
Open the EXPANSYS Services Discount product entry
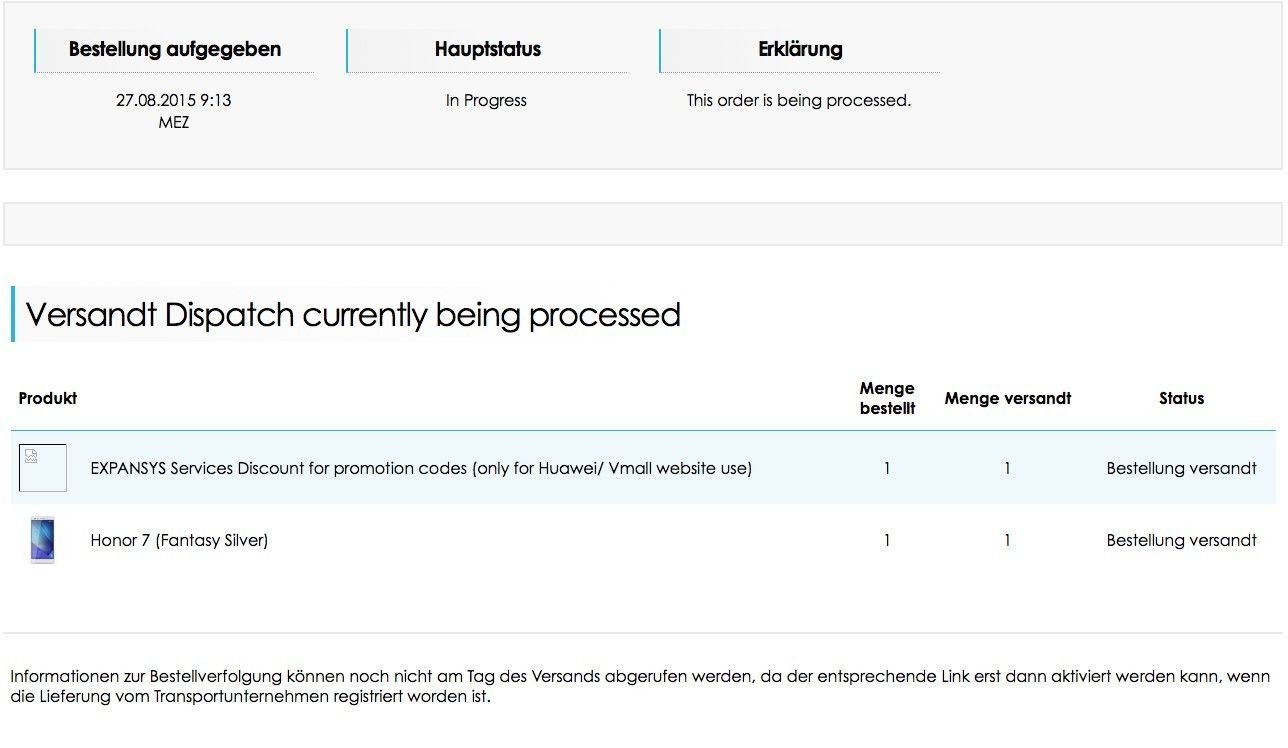tap(421, 468)
